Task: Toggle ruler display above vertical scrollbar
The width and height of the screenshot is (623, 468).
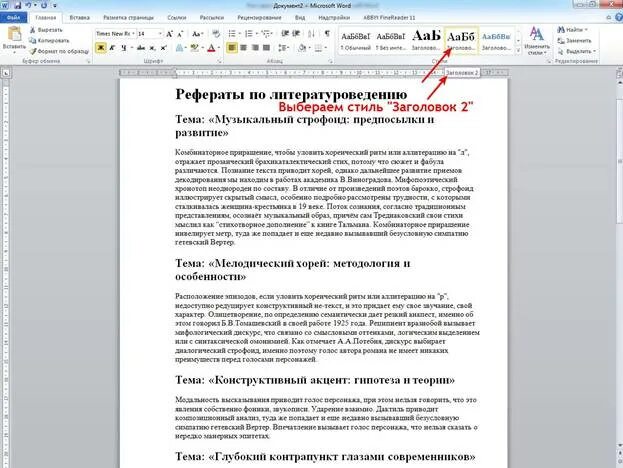Action: (619, 73)
